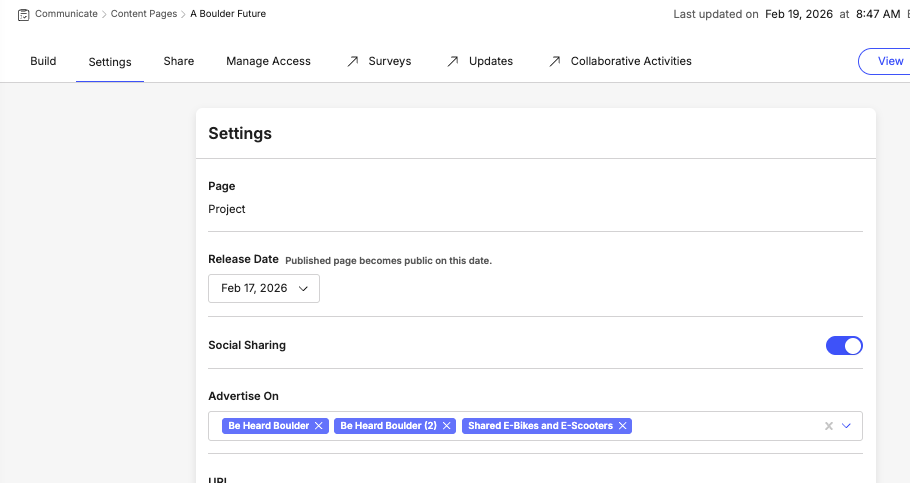This screenshot has width=910, height=483.
Task: Clear all Advertise On selections
Action: (828, 426)
